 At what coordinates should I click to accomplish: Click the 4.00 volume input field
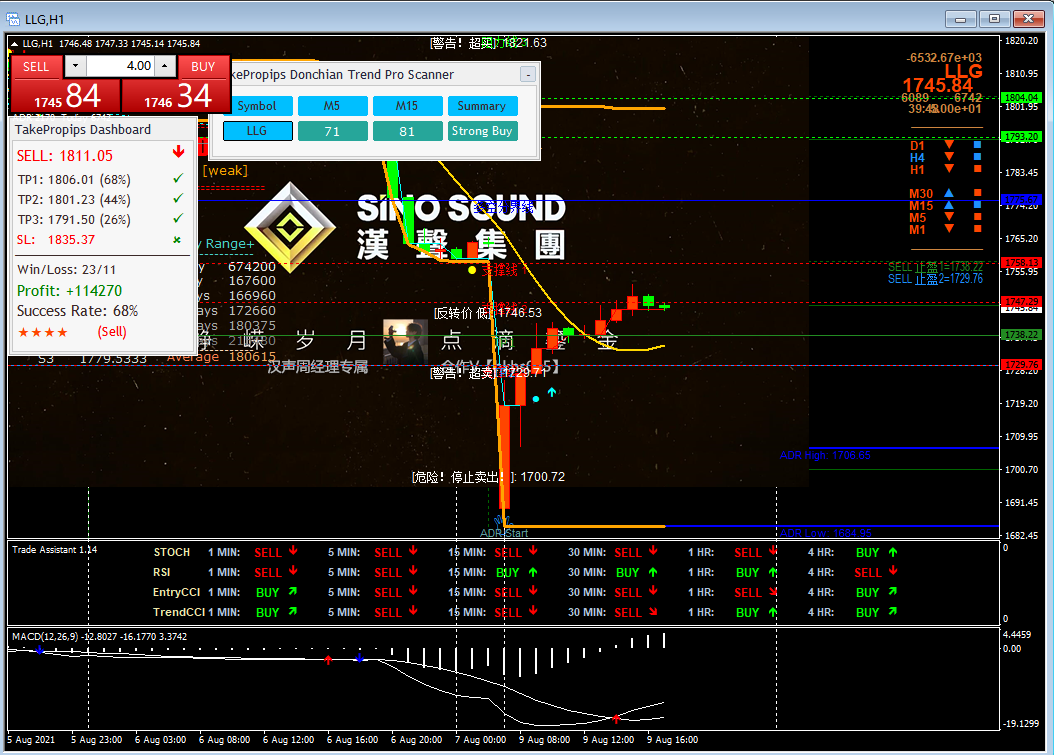(x=120, y=66)
